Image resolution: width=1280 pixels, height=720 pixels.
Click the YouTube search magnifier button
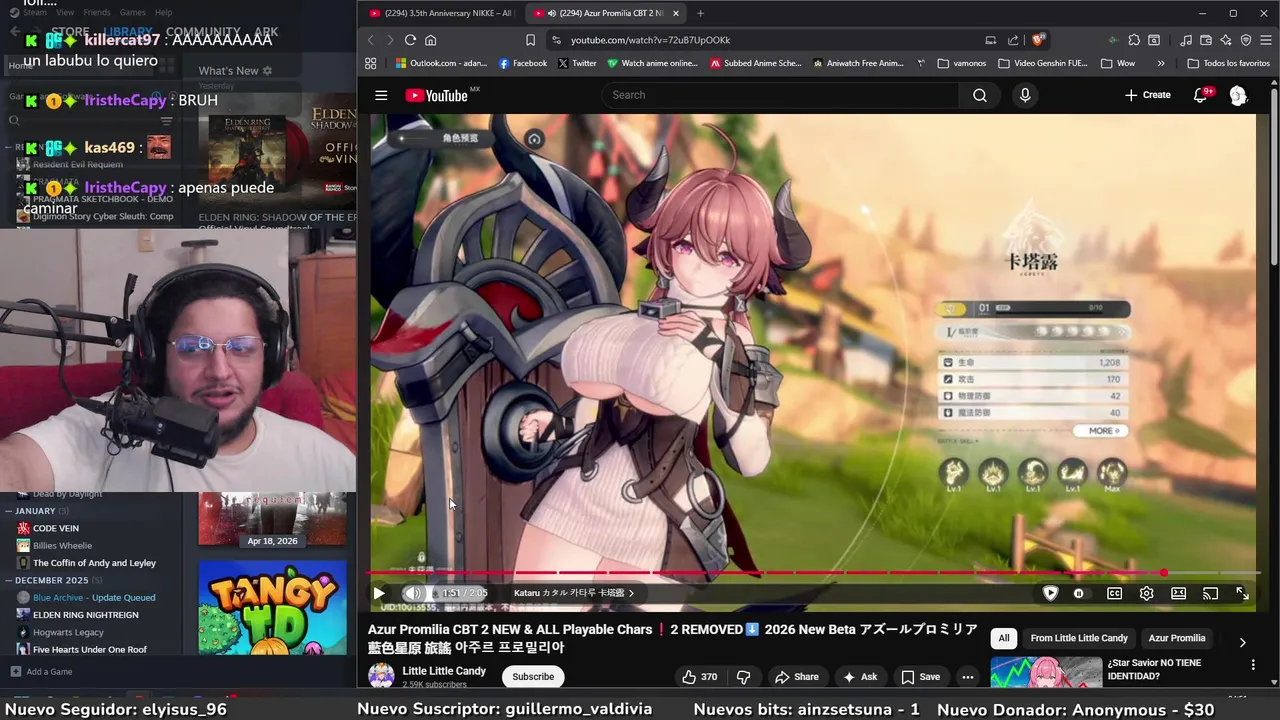tap(980, 95)
